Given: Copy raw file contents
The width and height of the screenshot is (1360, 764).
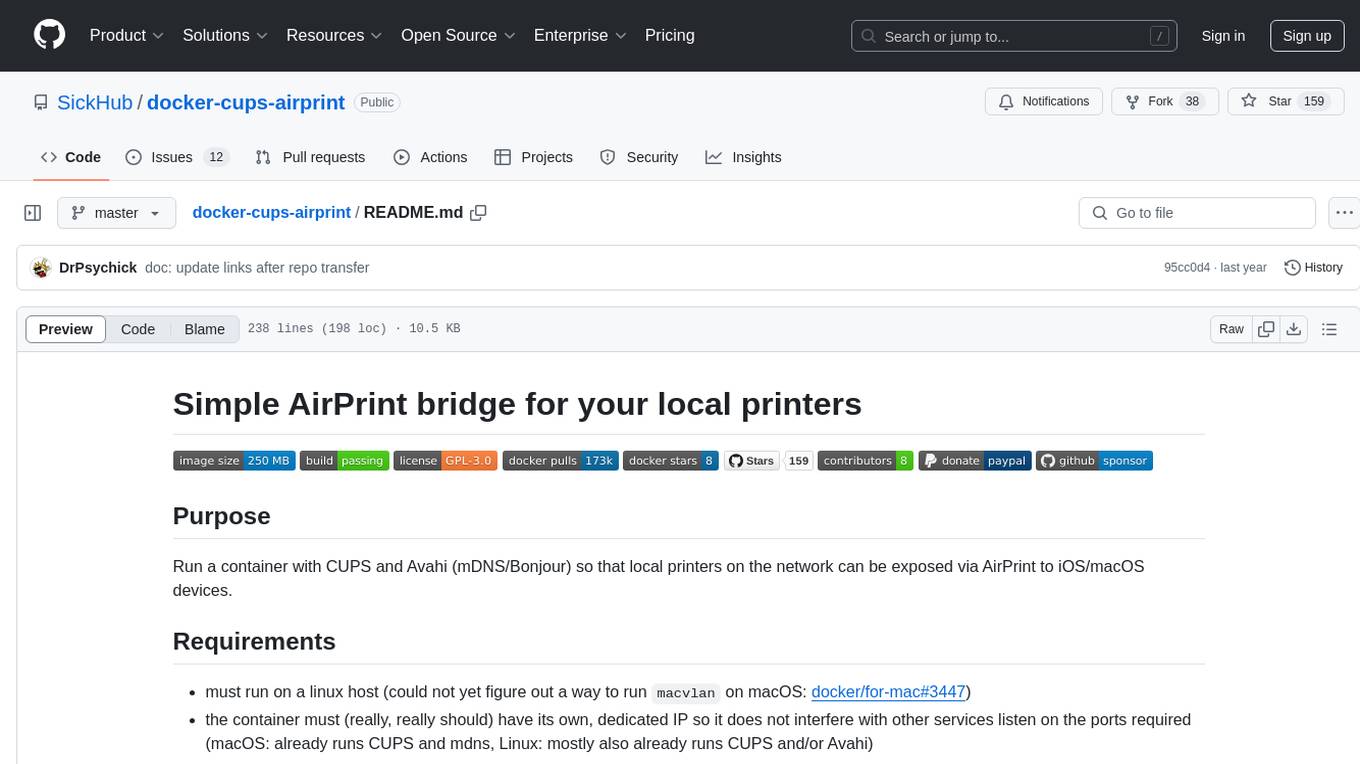Looking at the screenshot, I should [x=1266, y=329].
